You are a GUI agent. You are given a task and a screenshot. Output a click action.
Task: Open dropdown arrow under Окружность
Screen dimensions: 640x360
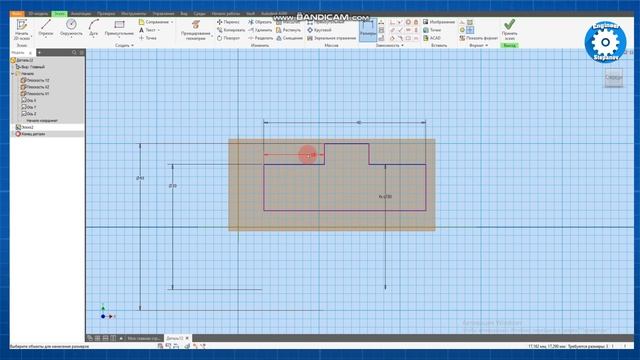[71, 37]
